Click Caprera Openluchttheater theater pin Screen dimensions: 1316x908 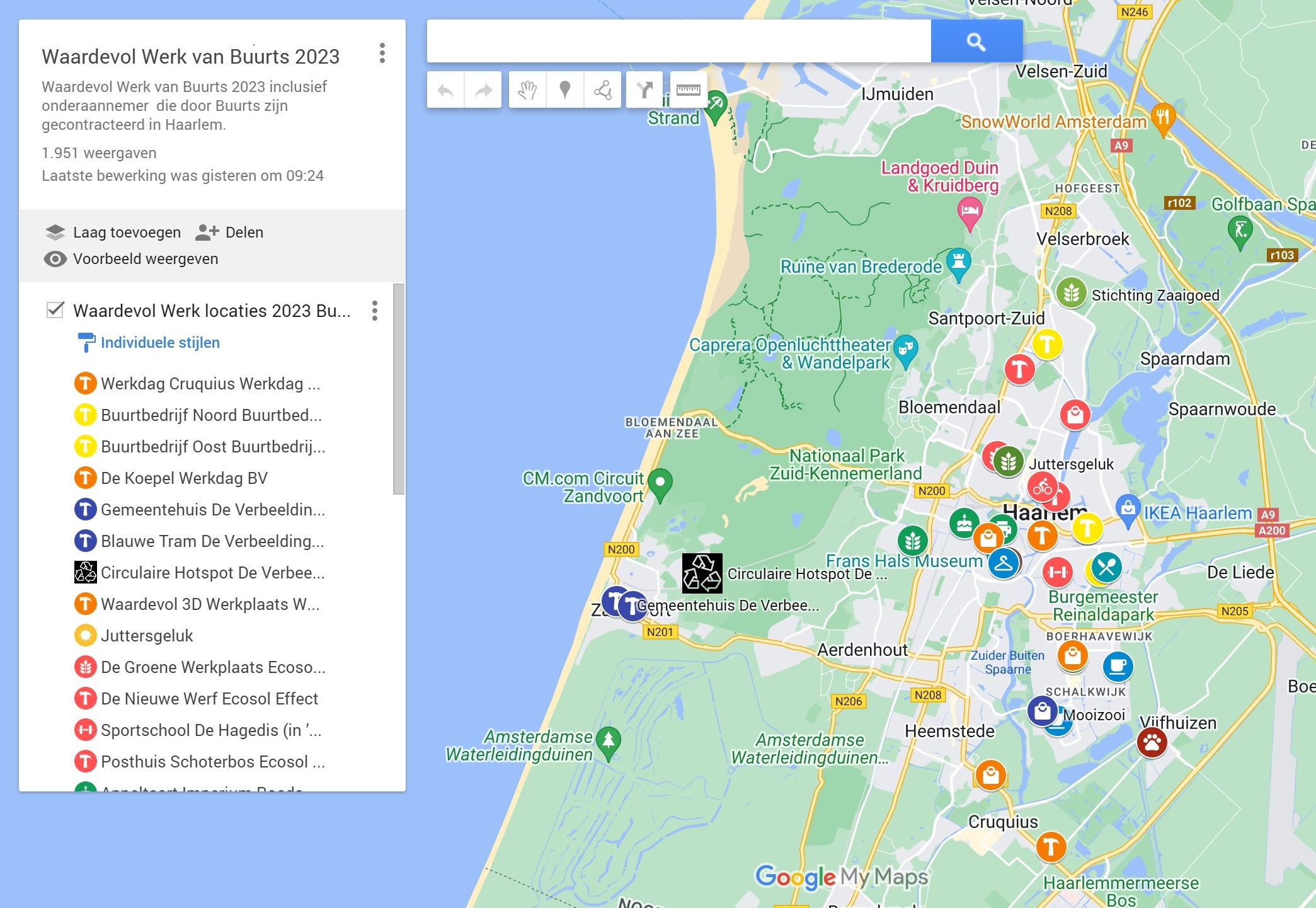(x=905, y=350)
